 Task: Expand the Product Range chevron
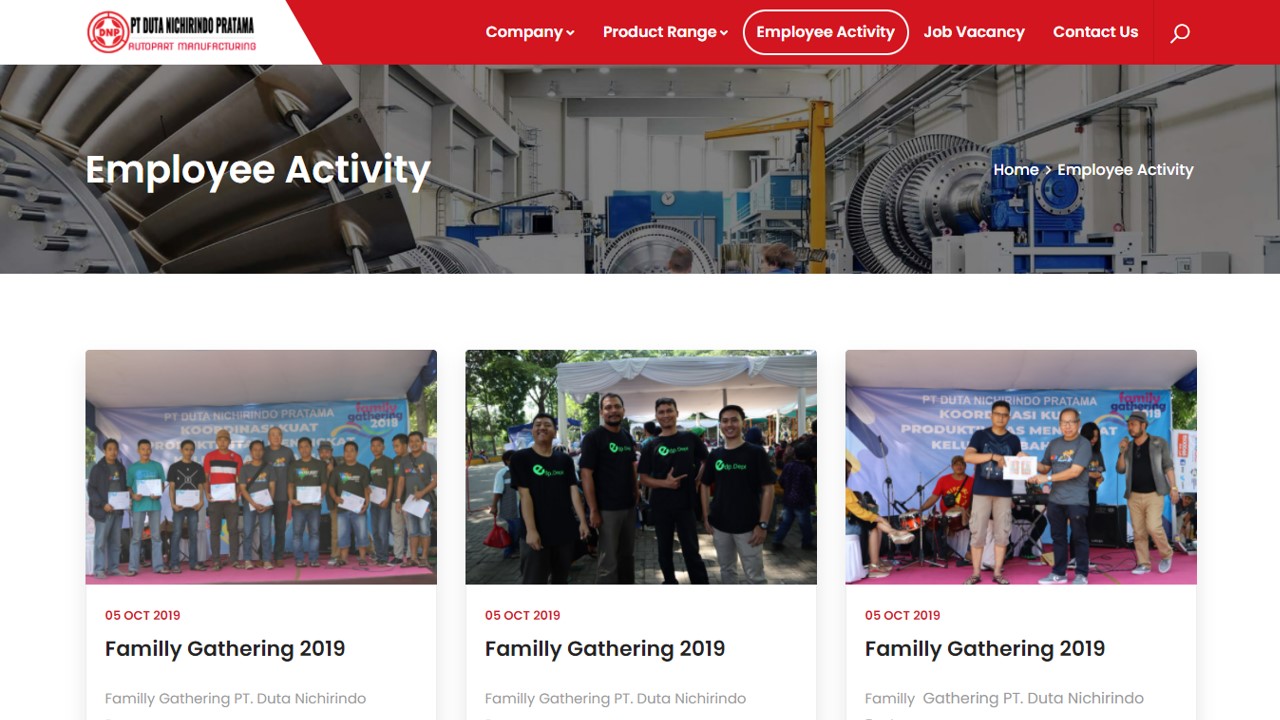coord(723,33)
